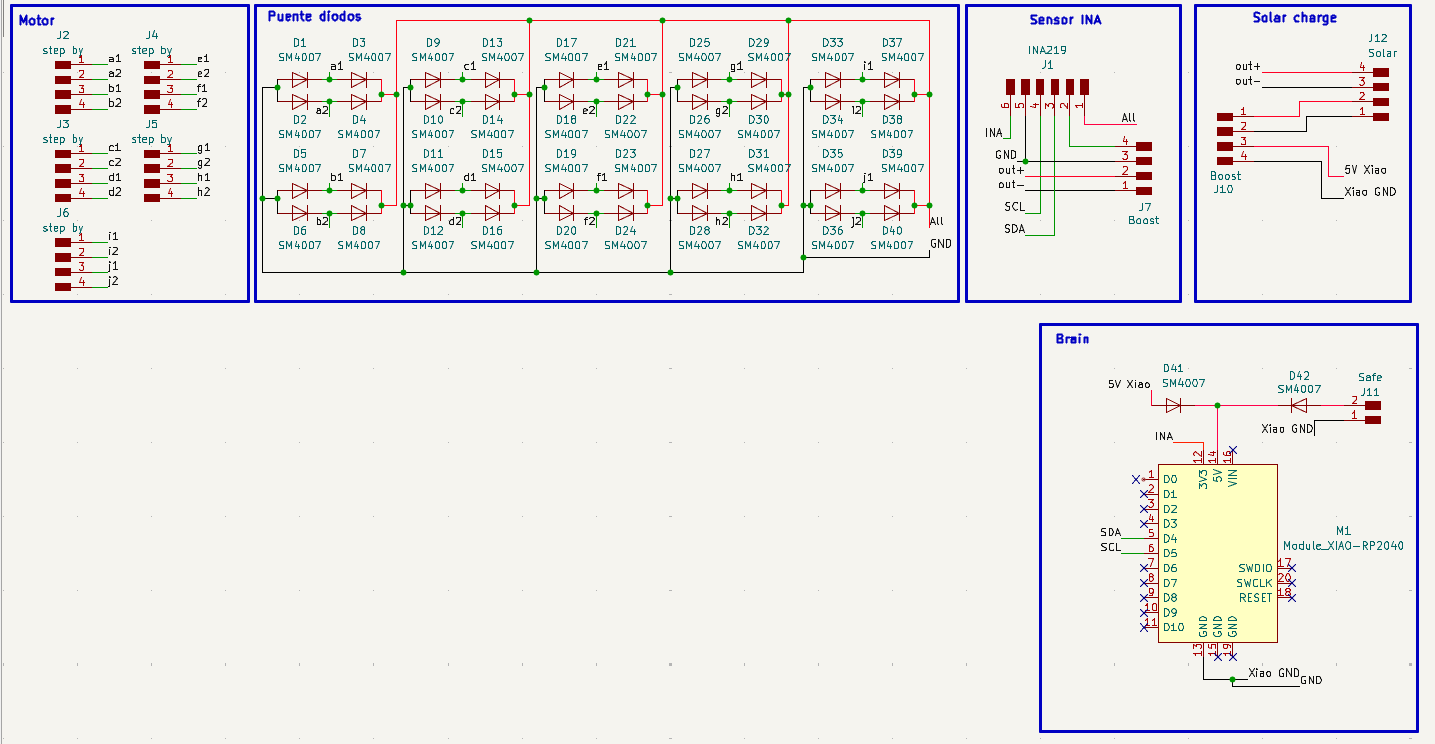Select the D21 diode reference label

[625, 43]
